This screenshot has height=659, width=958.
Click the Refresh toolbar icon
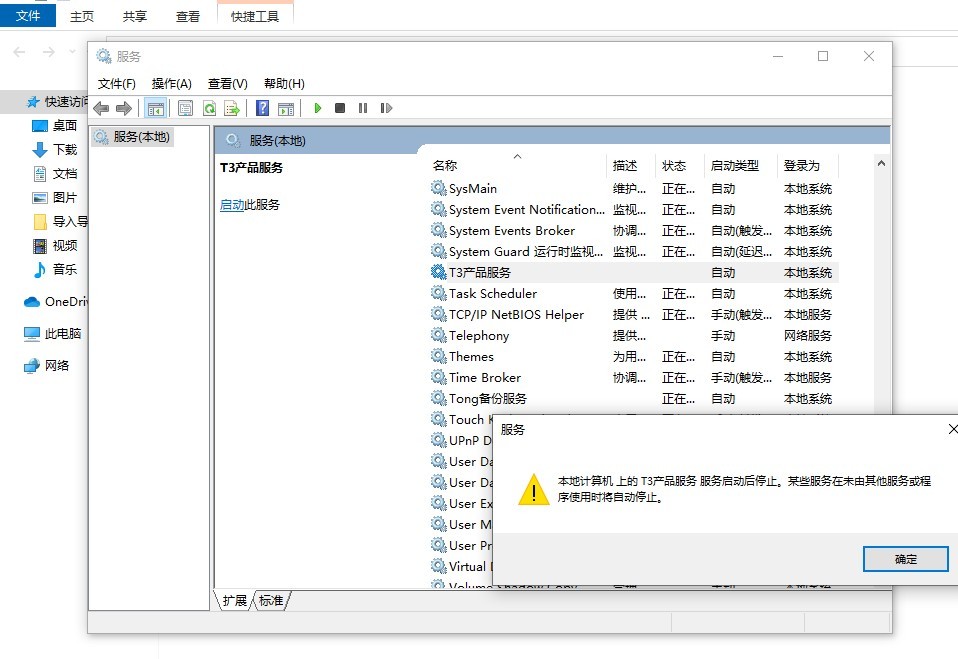coord(210,109)
